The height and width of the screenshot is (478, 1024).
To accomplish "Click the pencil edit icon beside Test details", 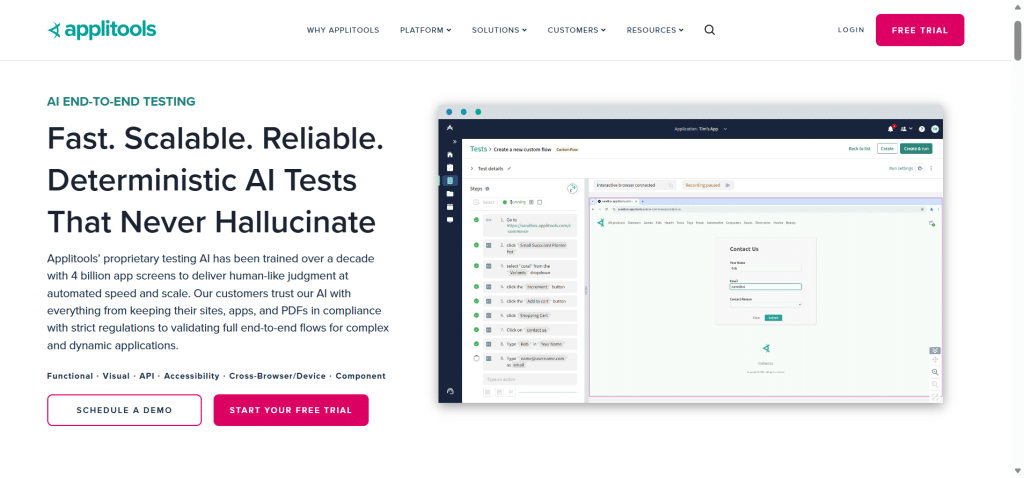I will tap(509, 168).
